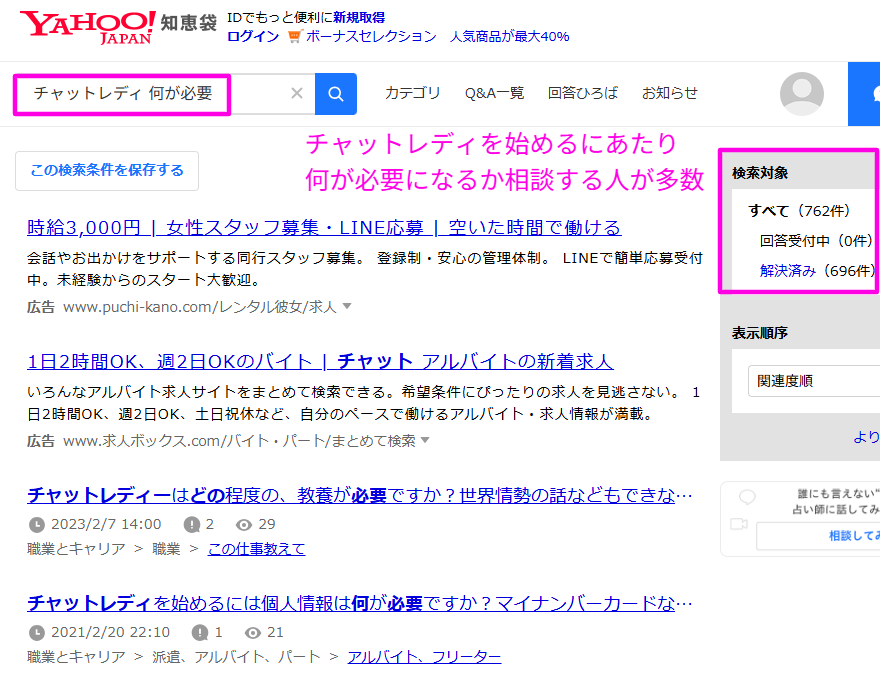Click the www.puchi-kano.com/レンタル彼女/求人 ad URL
Viewport: 880px width, 685px height.
(200, 307)
